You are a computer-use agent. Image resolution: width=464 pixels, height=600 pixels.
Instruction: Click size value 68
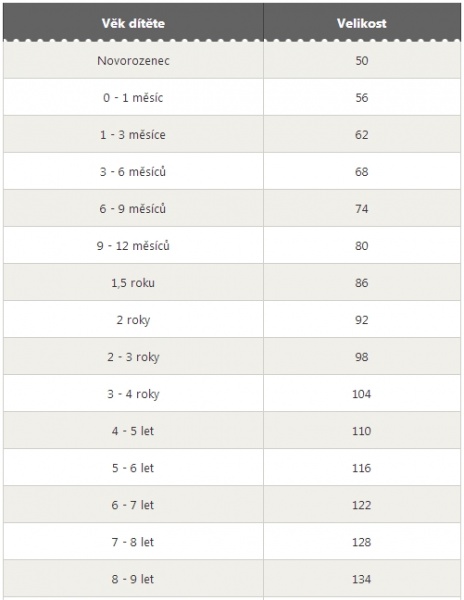click(x=361, y=171)
